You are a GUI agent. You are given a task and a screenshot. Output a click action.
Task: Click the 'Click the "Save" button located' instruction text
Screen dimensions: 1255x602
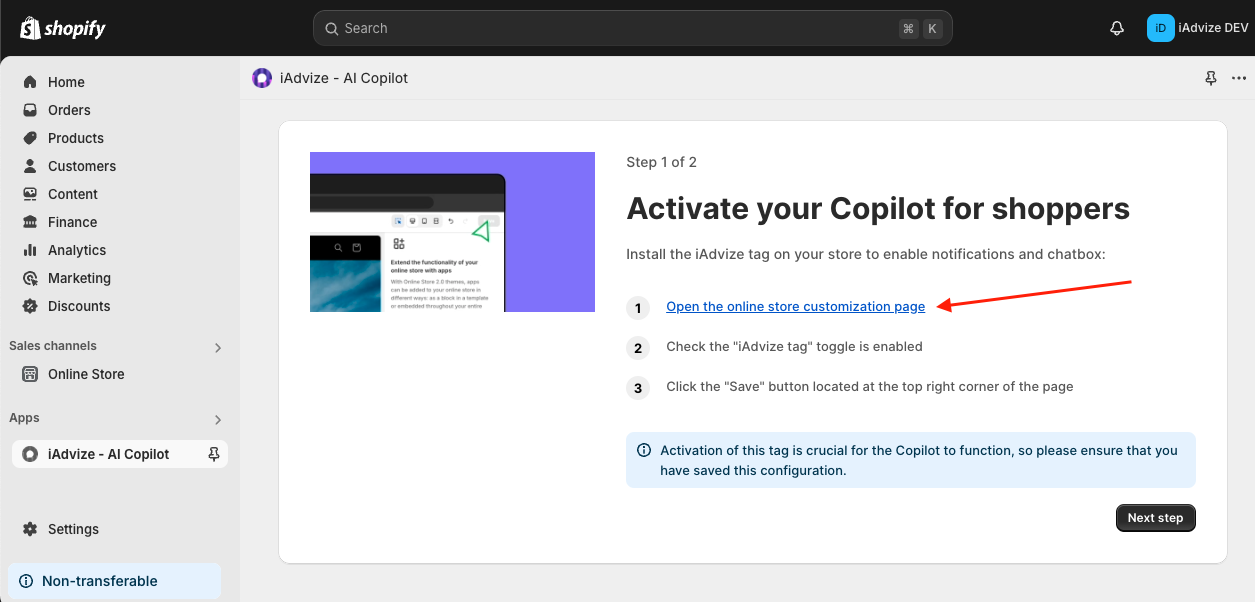pos(870,387)
